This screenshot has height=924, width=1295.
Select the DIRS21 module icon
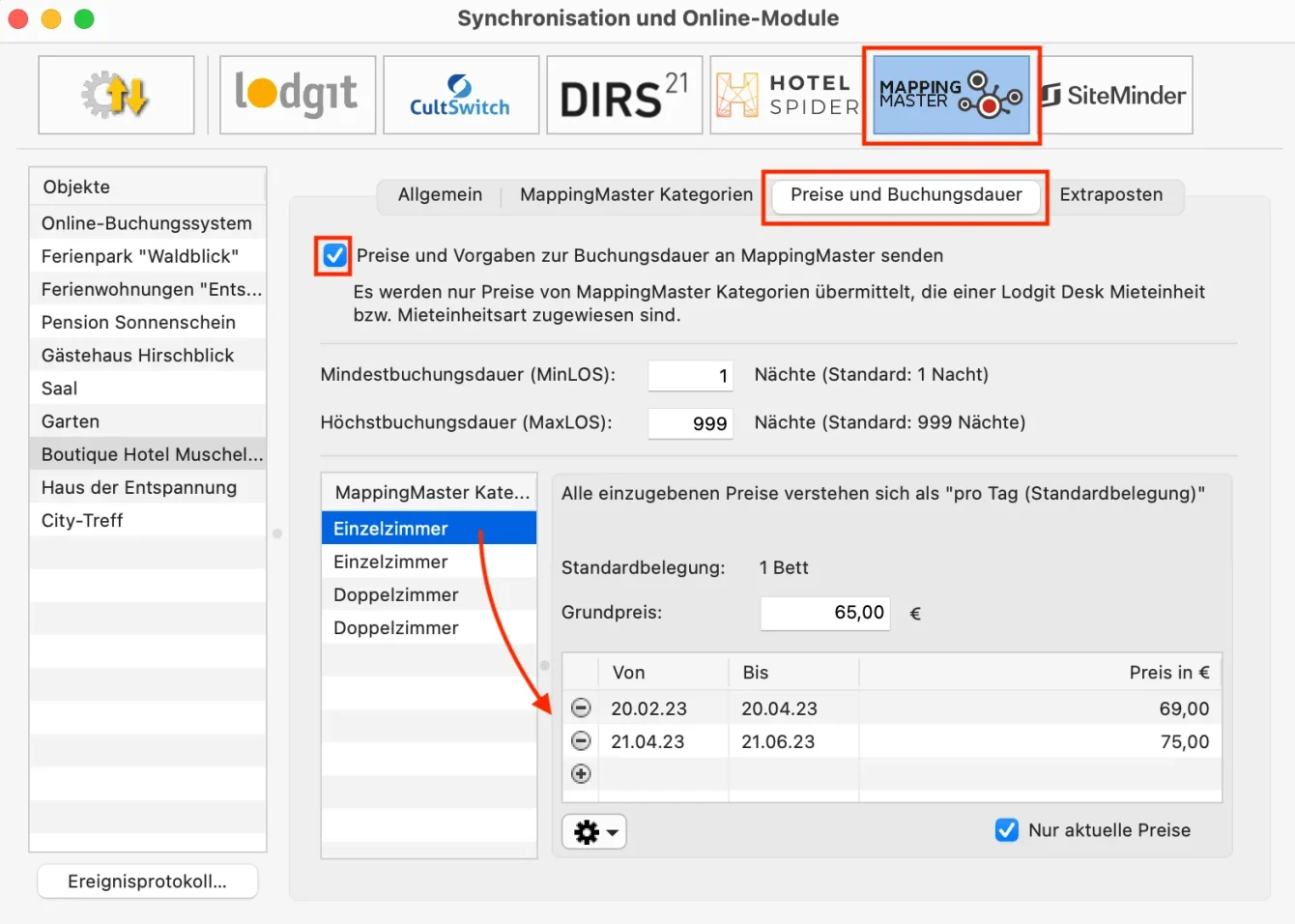(x=624, y=95)
